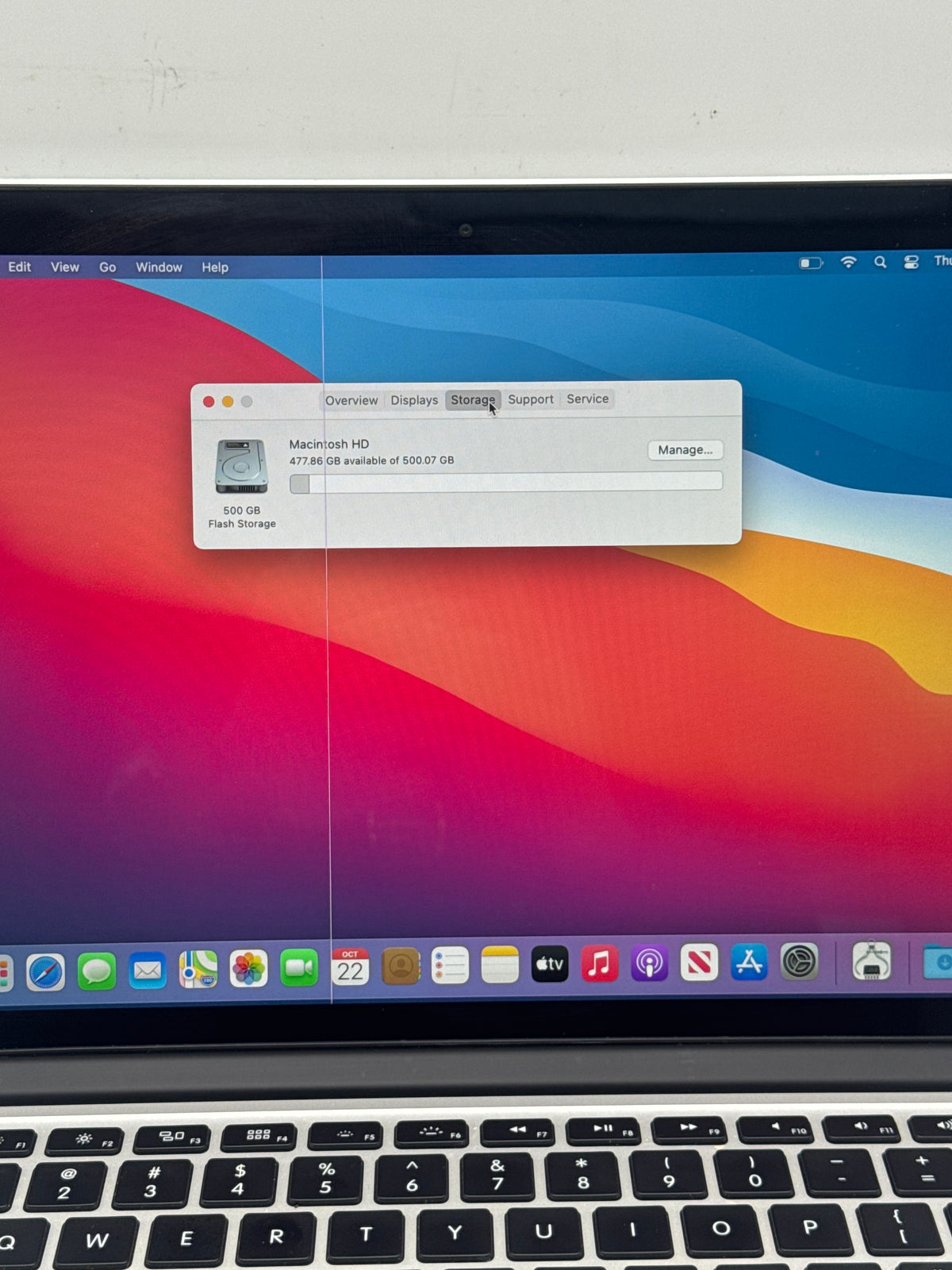Click the 477.86 GB available text
Screen dimensions: 952x1270
tap(371, 460)
